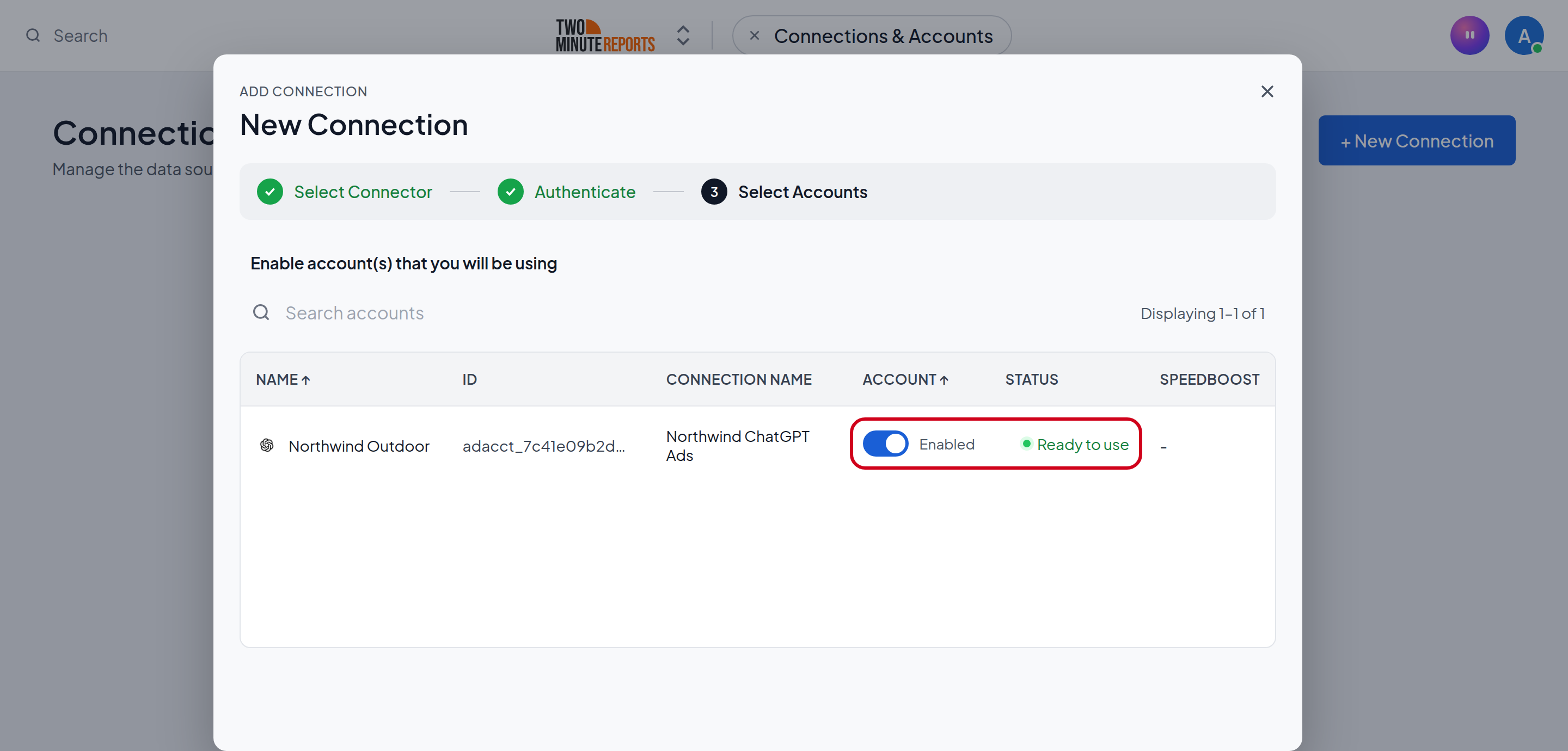Click the ChatGPT logo beside Northwind Outdoor
This screenshot has width=1568, height=751.
tap(267, 446)
